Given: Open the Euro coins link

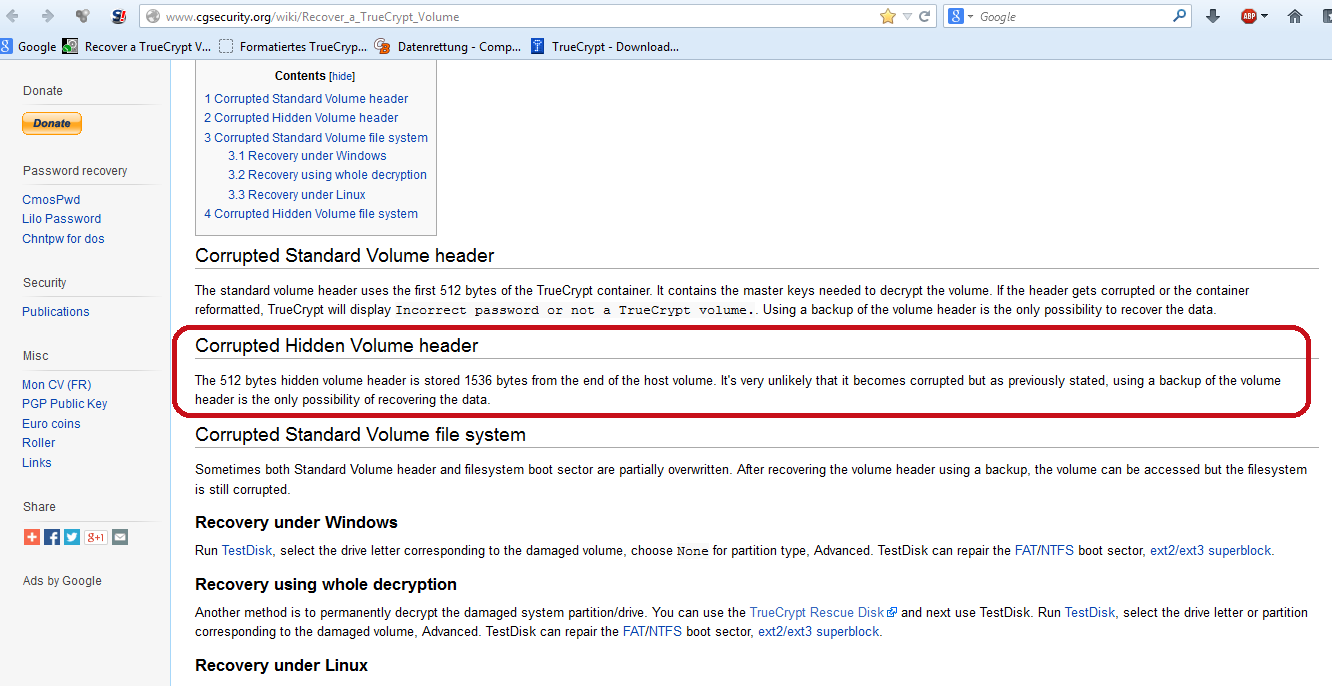Looking at the screenshot, I should tap(51, 424).
